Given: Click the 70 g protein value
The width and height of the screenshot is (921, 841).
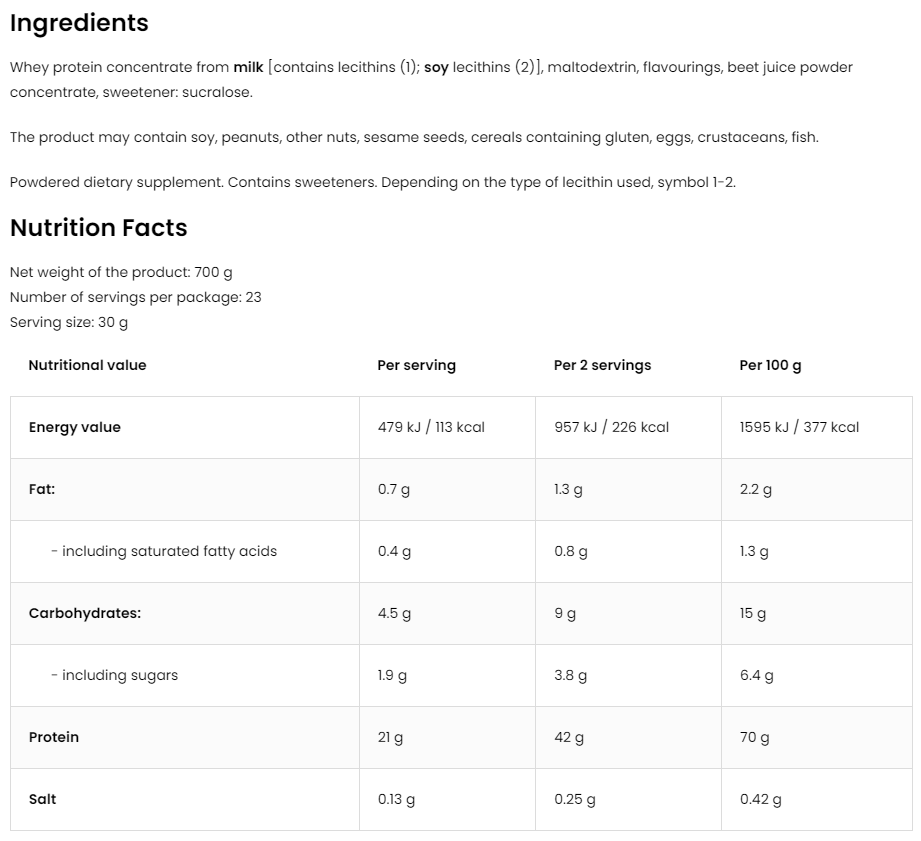Looking at the screenshot, I should point(754,737).
